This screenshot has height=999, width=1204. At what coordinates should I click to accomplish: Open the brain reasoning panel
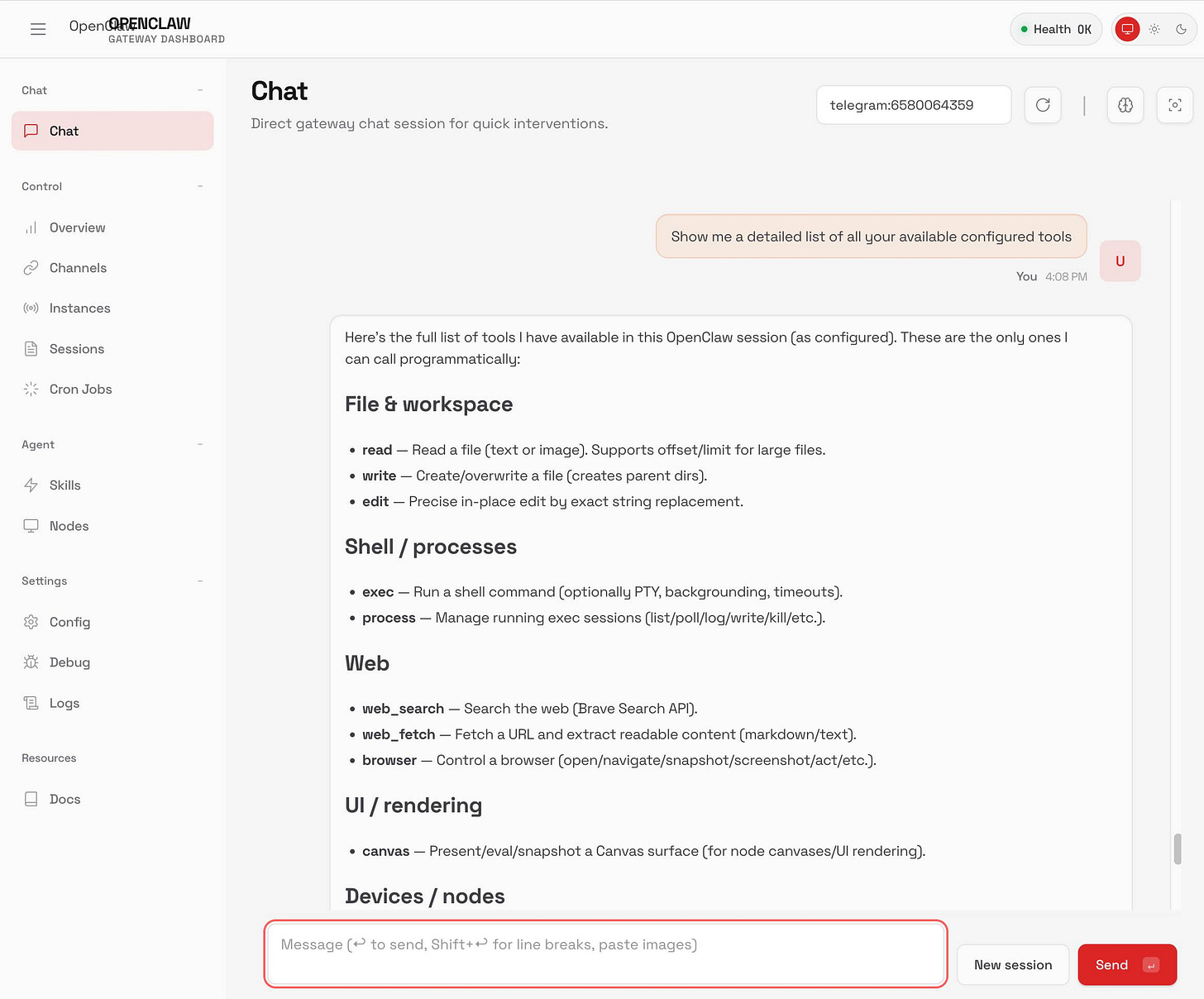coord(1125,105)
